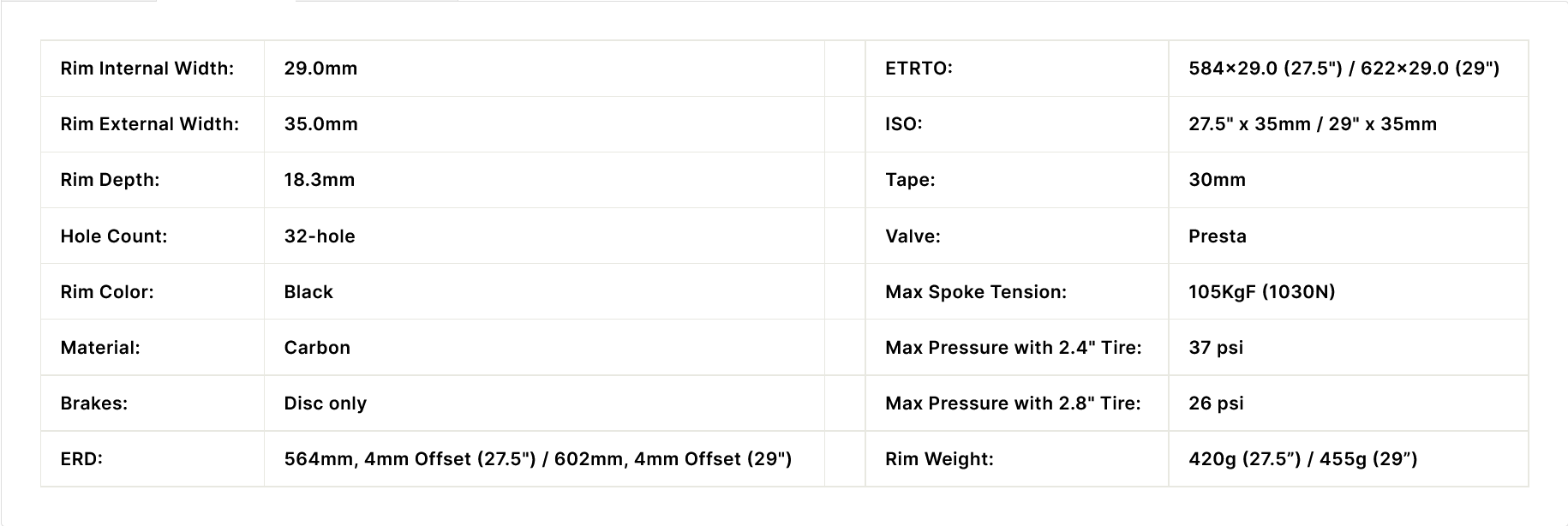Select the Disc only brakes value
Viewport: 1568px width, 526px height.
point(325,403)
